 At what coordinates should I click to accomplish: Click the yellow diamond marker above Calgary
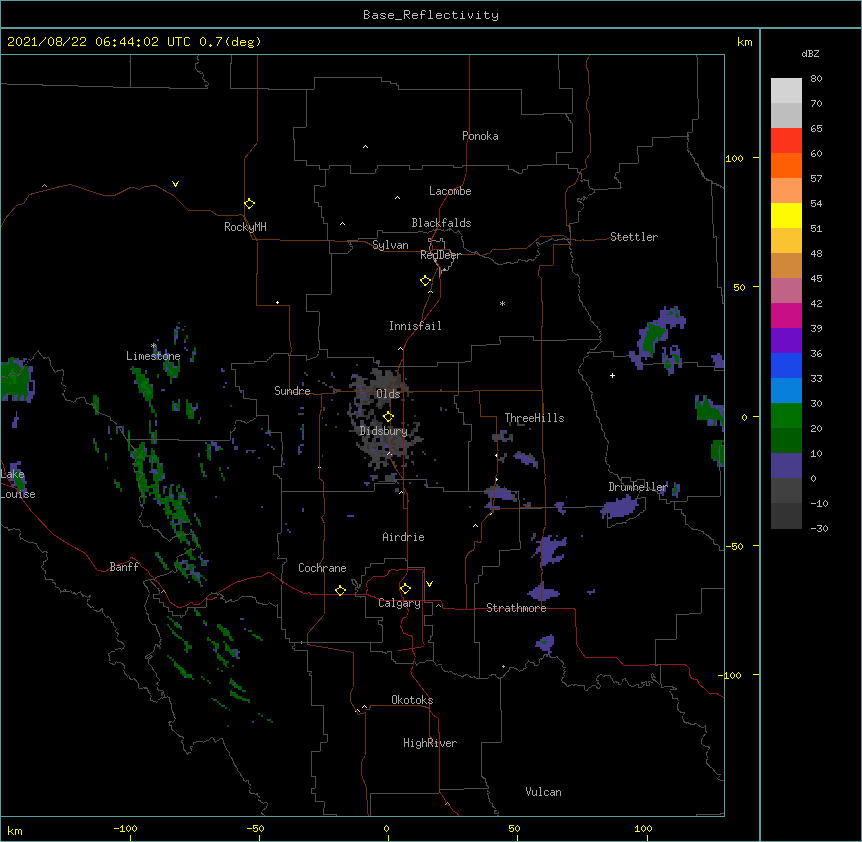[405, 589]
